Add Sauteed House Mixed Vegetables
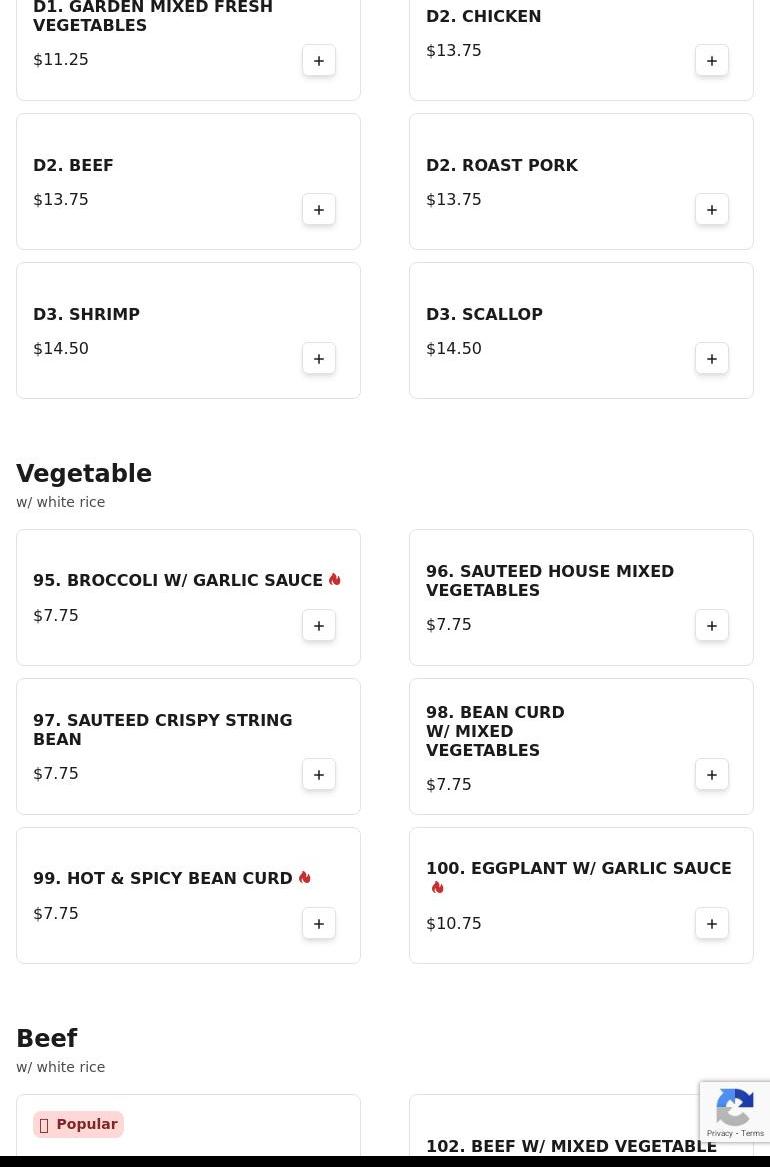Screen dimensions: 770x1167 pyautogui.click(x=711, y=625)
